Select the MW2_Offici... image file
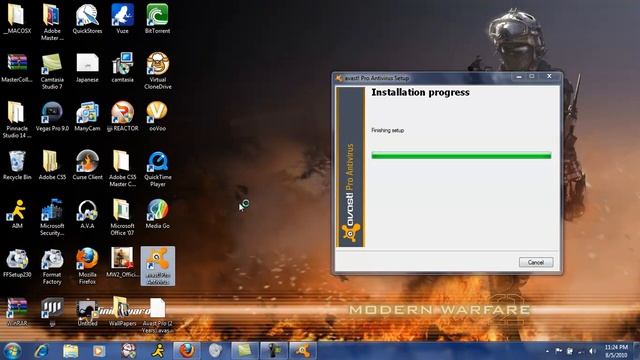Image resolution: width=640 pixels, height=360 pixels. coord(122,262)
